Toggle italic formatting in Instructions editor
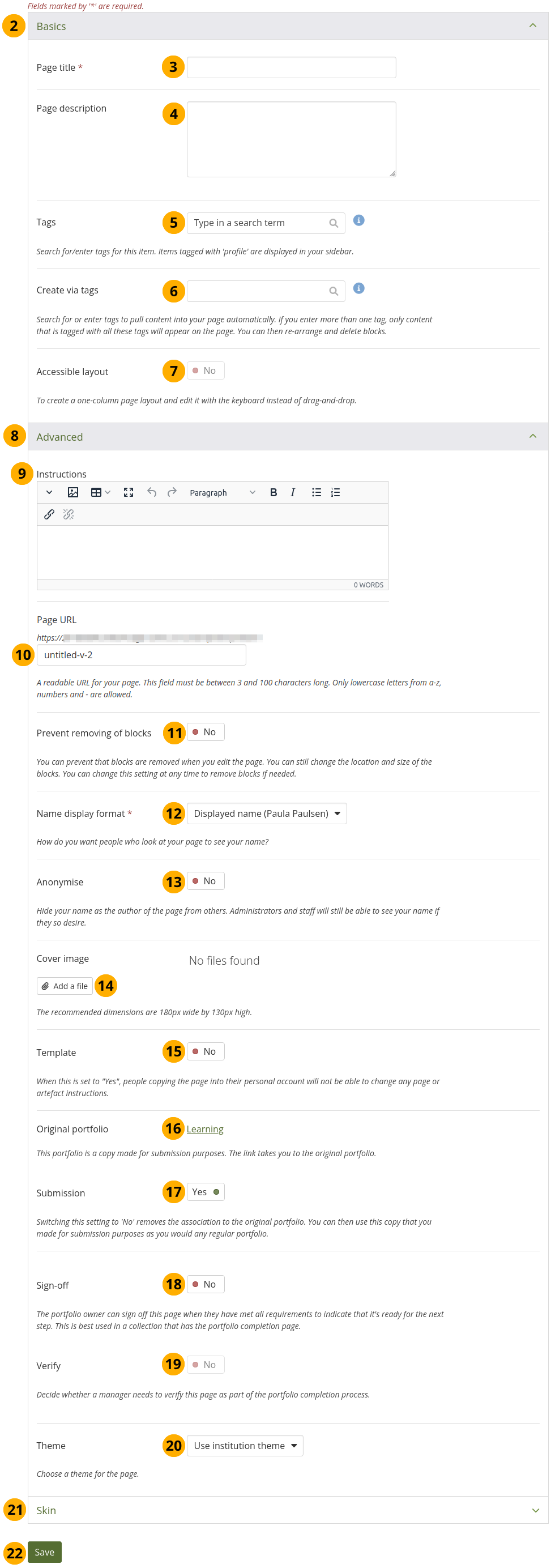Image resolution: width=551 pixels, height=1568 pixels. pyautogui.click(x=293, y=492)
